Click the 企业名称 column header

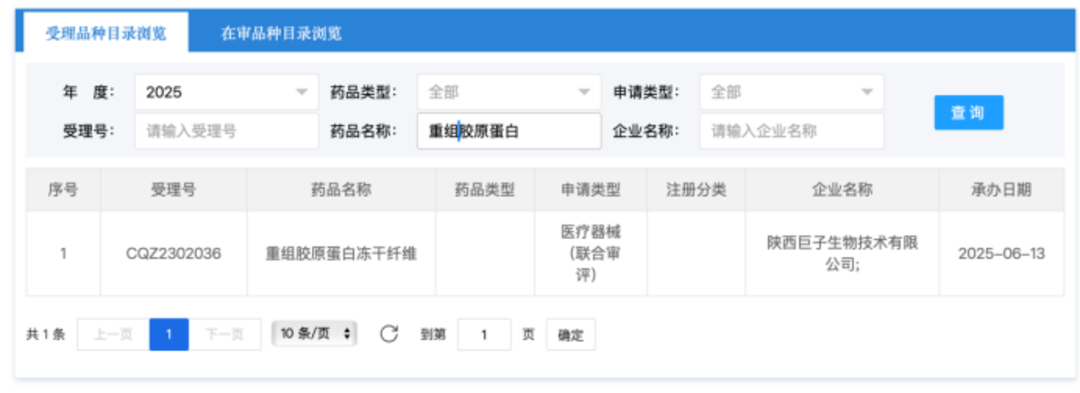click(x=842, y=190)
